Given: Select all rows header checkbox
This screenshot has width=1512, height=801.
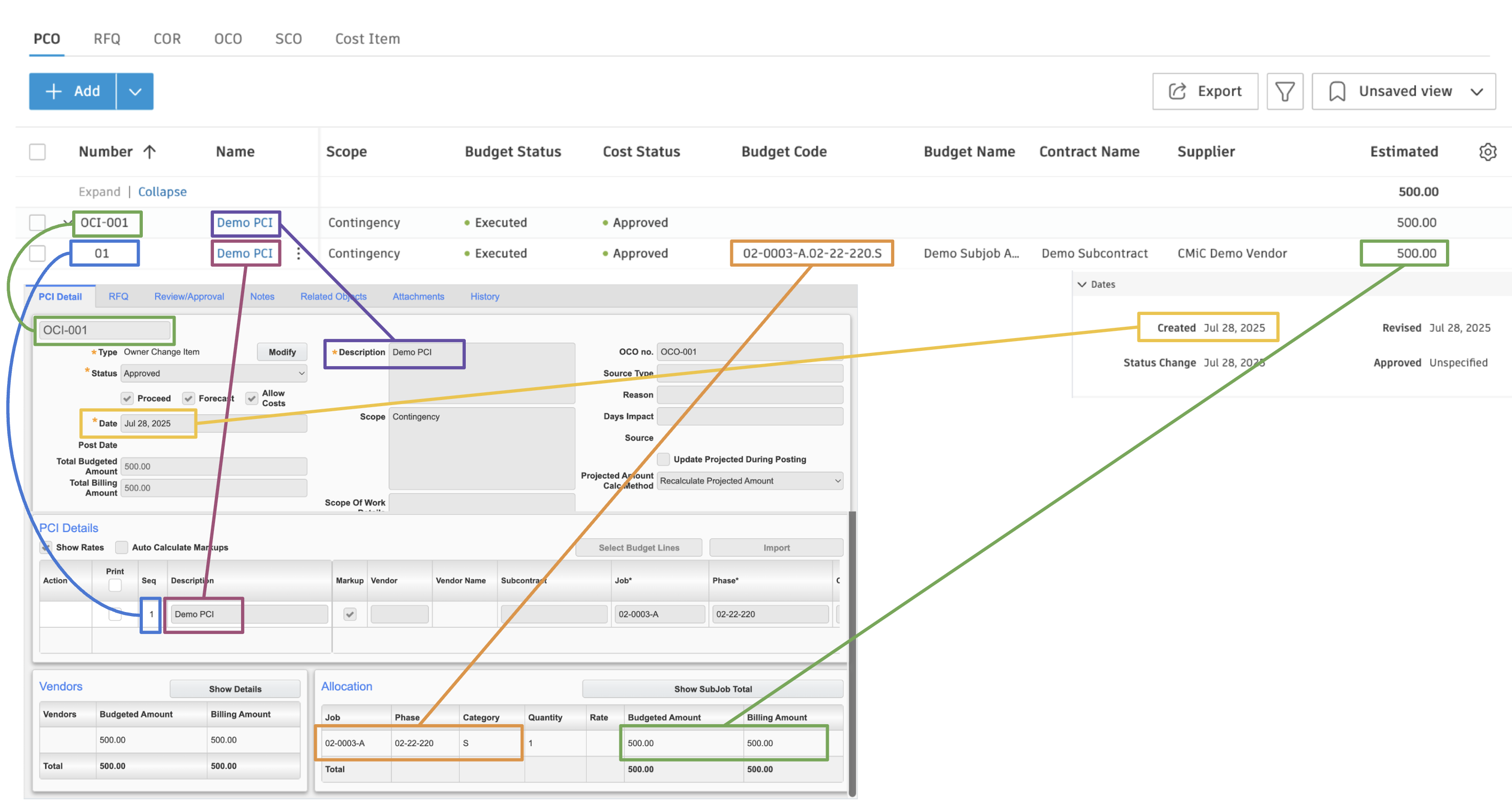Looking at the screenshot, I should click(x=37, y=152).
